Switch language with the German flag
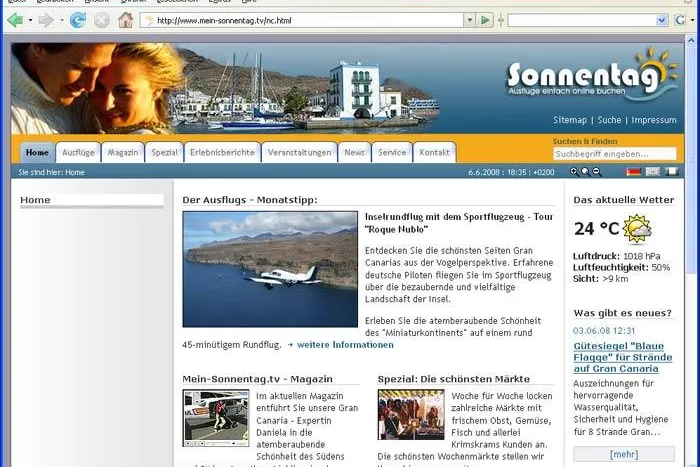This screenshot has height=467, width=700. tap(633, 172)
